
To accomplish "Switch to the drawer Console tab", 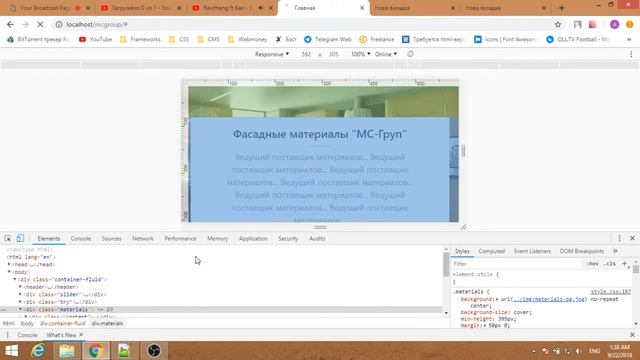I will [27, 335].
